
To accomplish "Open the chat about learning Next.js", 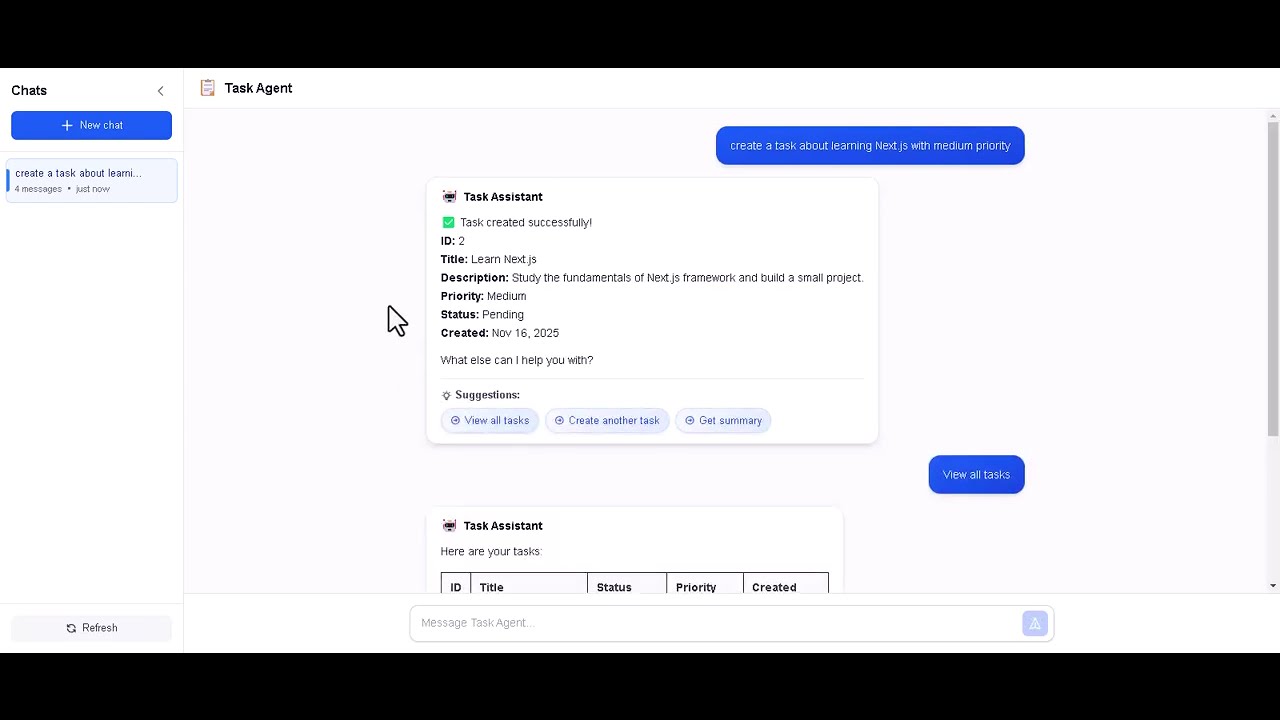I will [91, 180].
